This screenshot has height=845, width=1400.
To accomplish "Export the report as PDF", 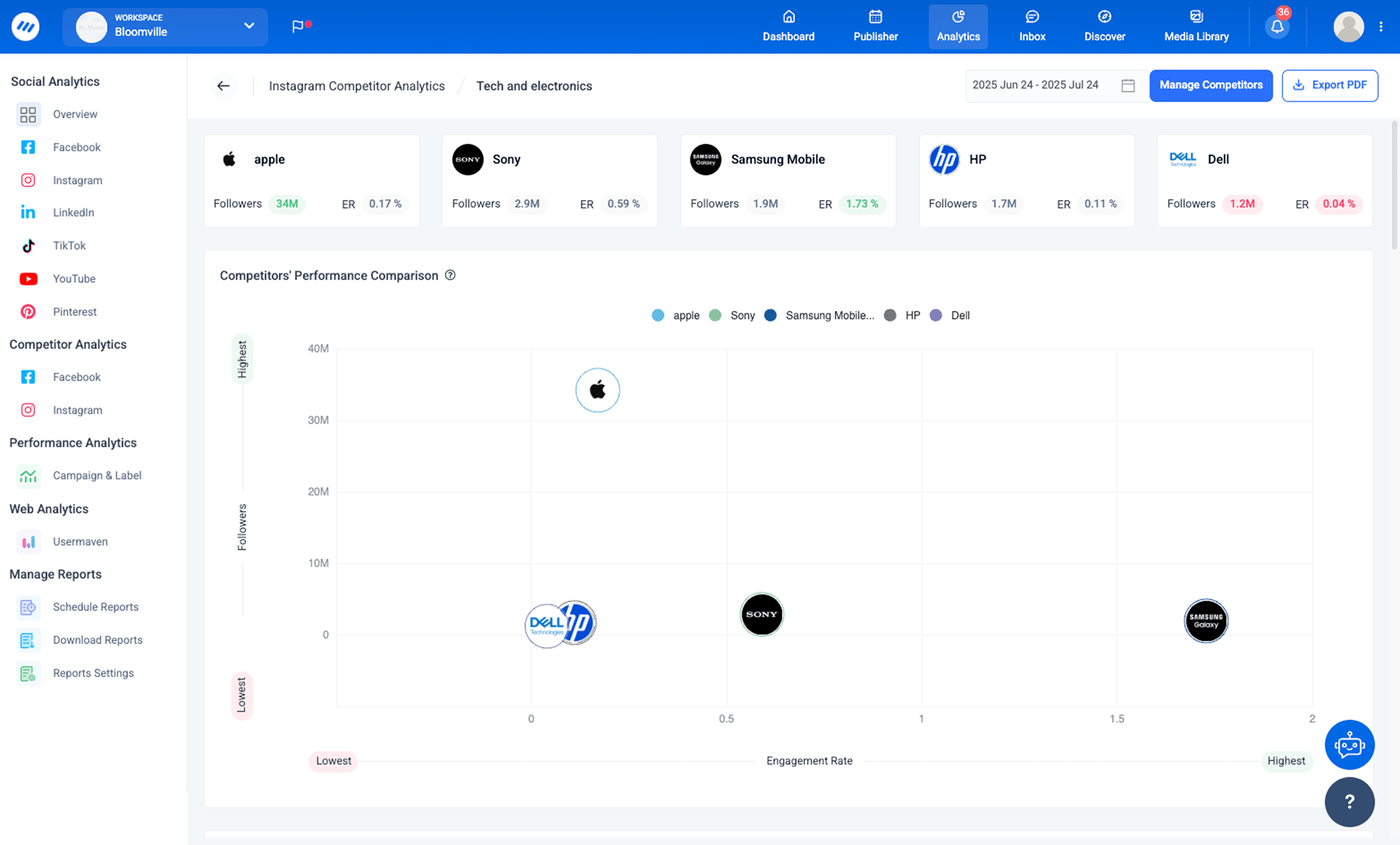I will click(1329, 85).
